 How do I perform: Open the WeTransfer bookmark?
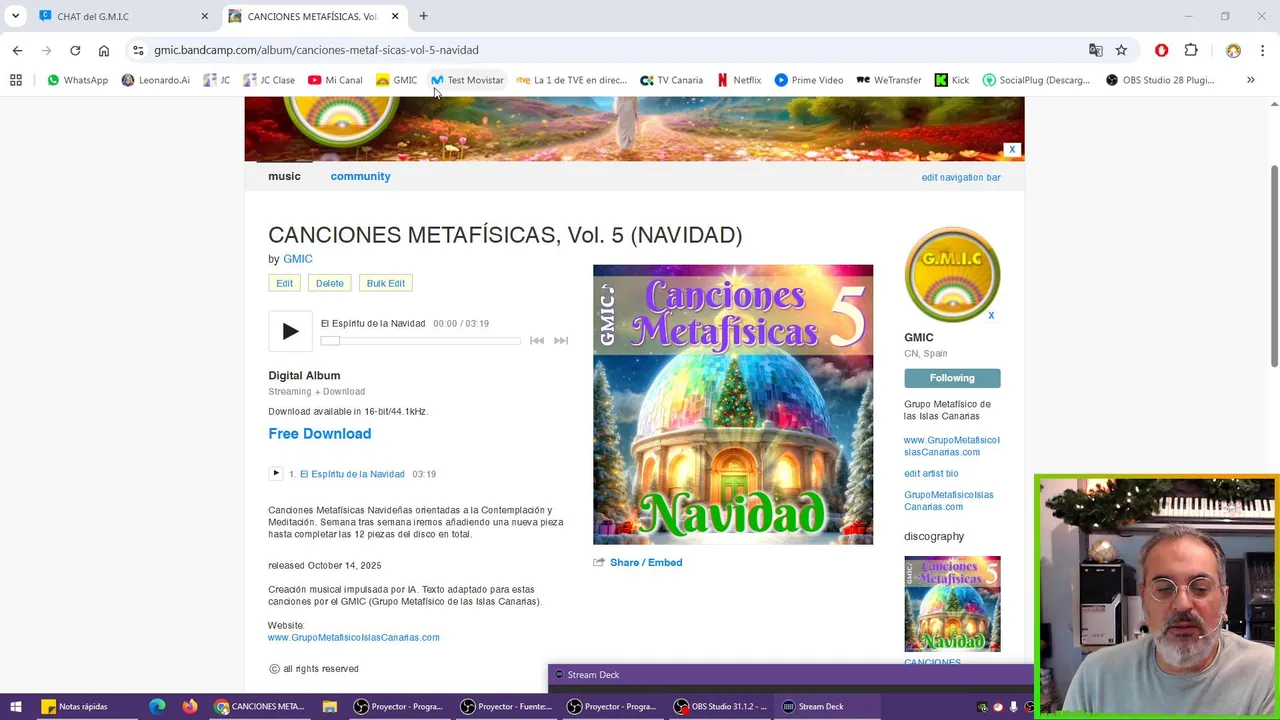click(x=889, y=80)
